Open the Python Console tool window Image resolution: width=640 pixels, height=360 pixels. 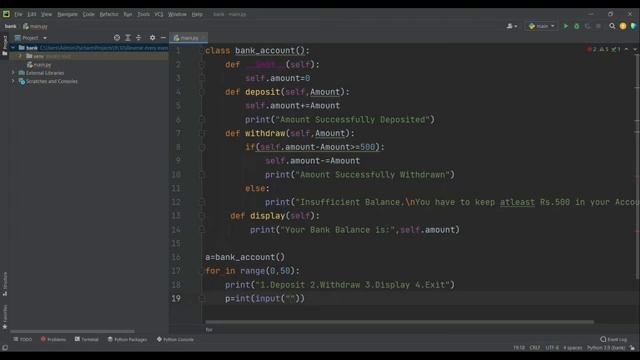[x=175, y=339]
